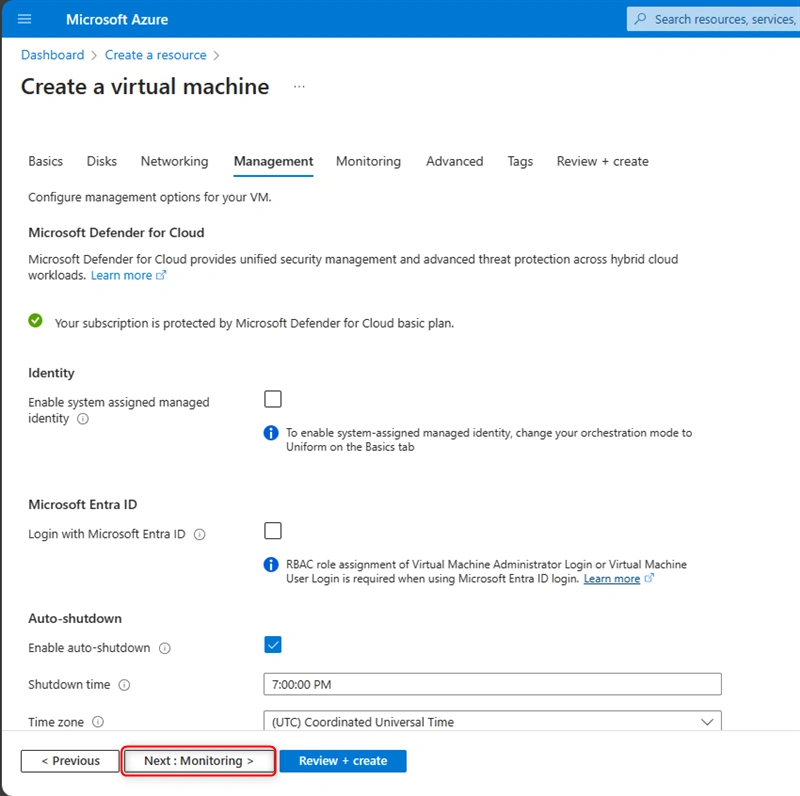Click breadcrumb chevron after Create a resource
The image size is (800, 796).
(x=216, y=56)
